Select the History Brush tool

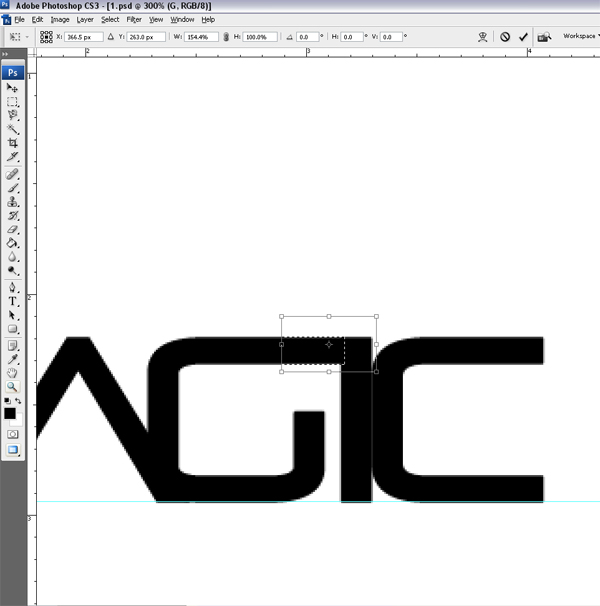coord(12,216)
